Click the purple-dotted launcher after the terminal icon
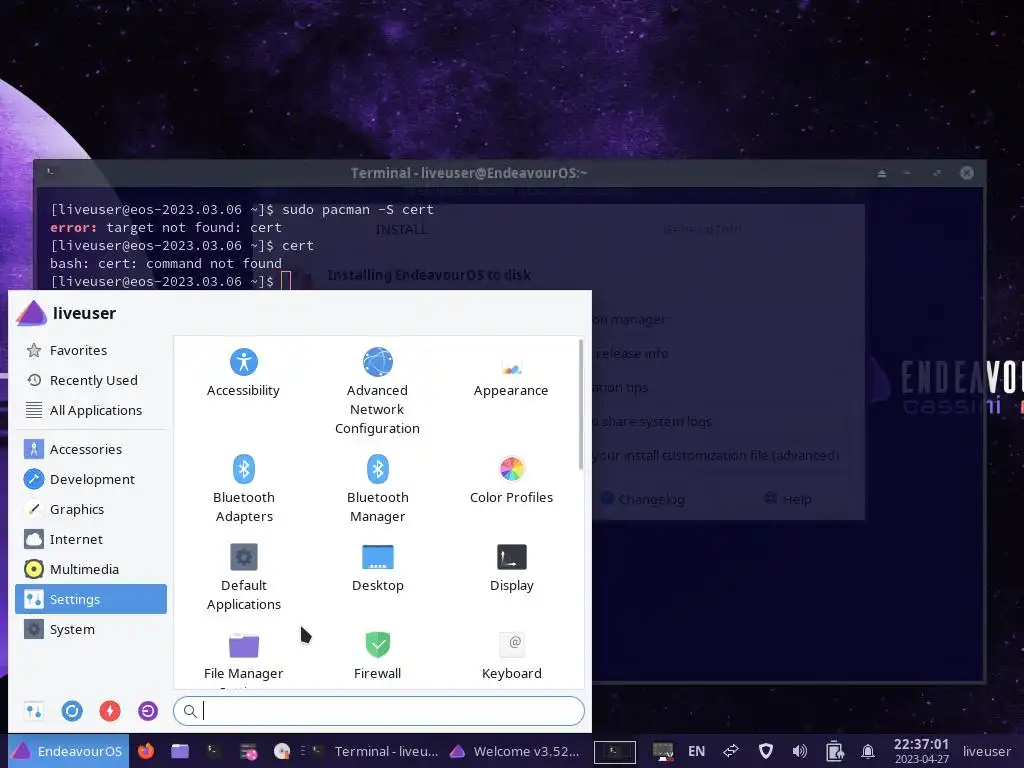The width and height of the screenshot is (1024, 768). point(248,751)
